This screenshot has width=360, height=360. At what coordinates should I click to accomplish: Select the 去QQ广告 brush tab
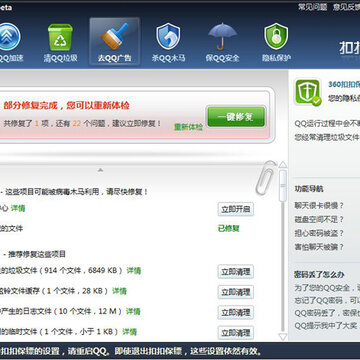pos(114,42)
